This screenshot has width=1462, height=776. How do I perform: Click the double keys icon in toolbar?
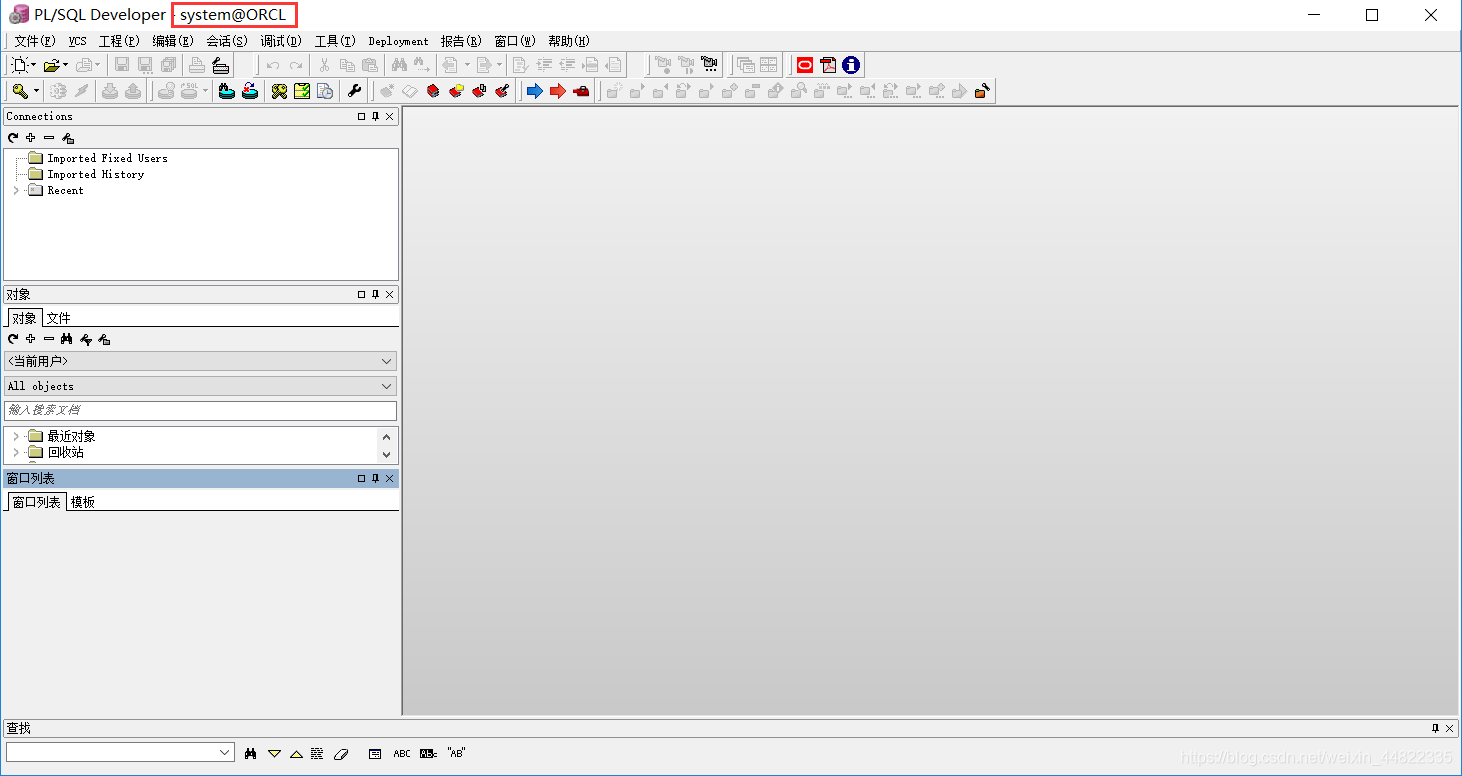[x=279, y=91]
